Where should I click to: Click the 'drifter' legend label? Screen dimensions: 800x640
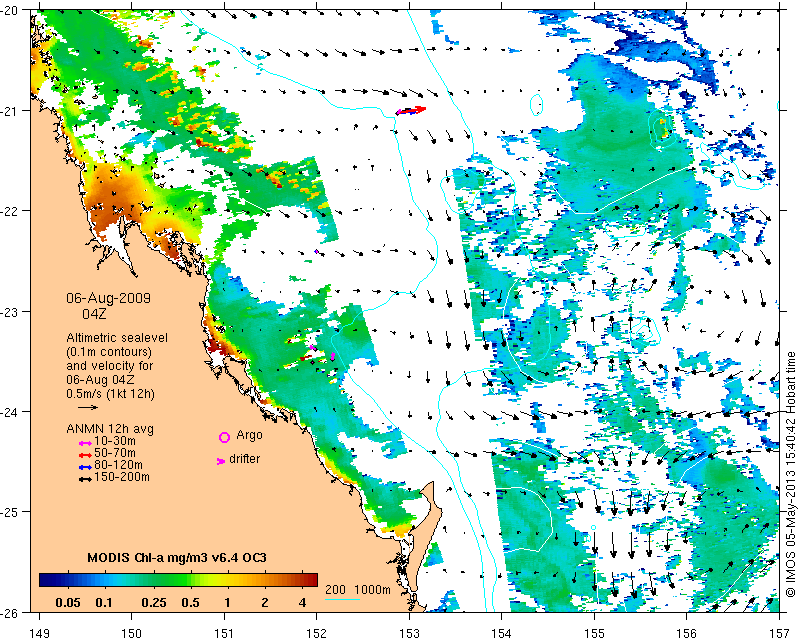click(x=244, y=459)
